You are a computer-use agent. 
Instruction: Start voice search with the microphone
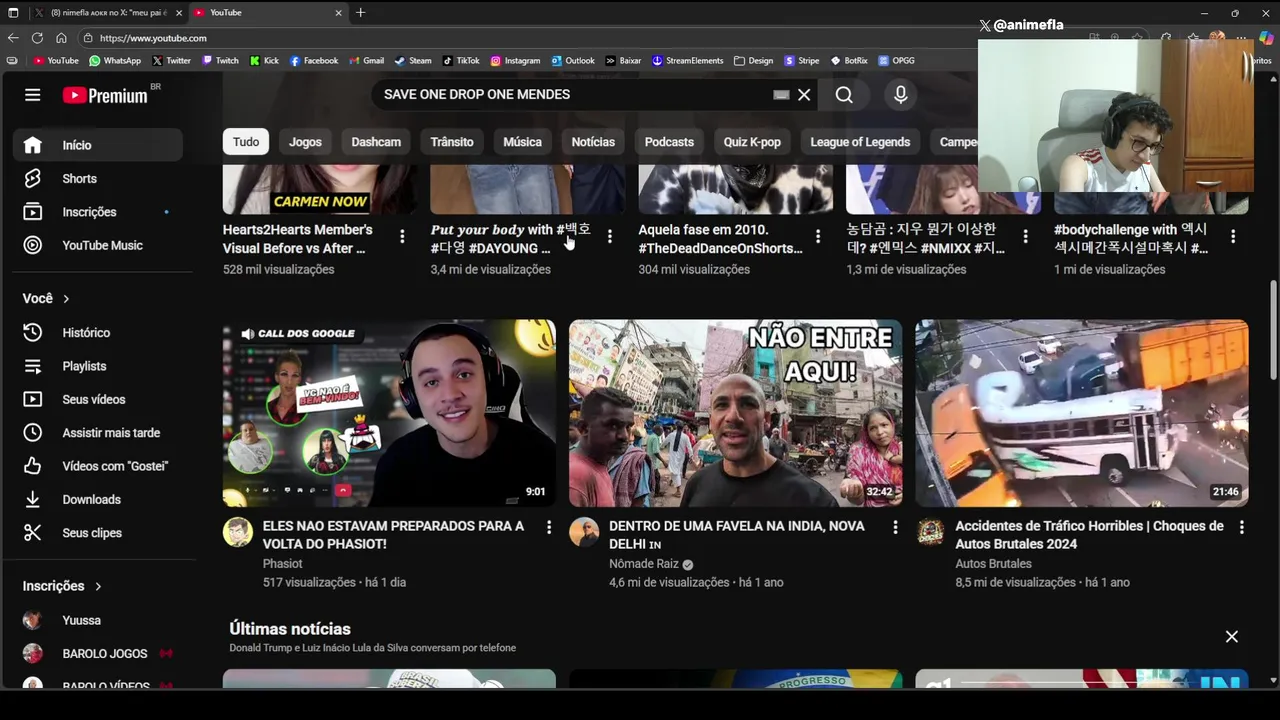pyautogui.click(x=901, y=95)
